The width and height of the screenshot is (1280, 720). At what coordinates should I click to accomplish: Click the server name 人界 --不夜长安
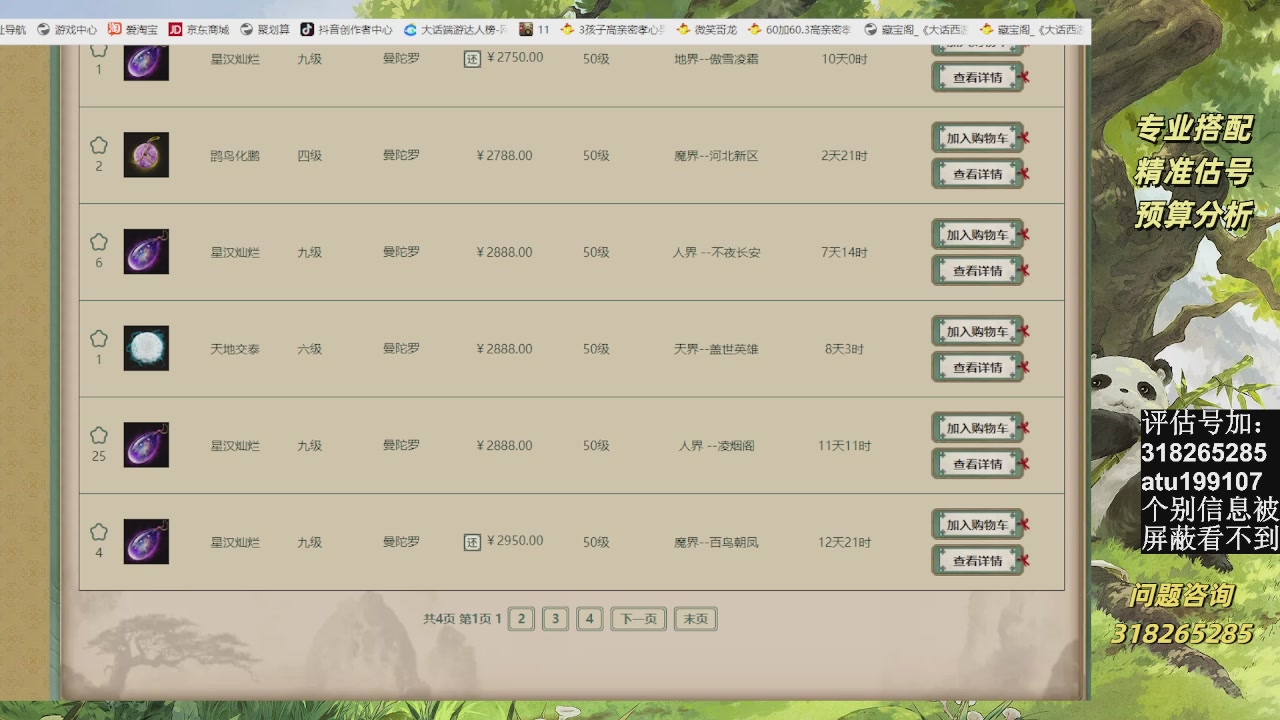(717, 253)
